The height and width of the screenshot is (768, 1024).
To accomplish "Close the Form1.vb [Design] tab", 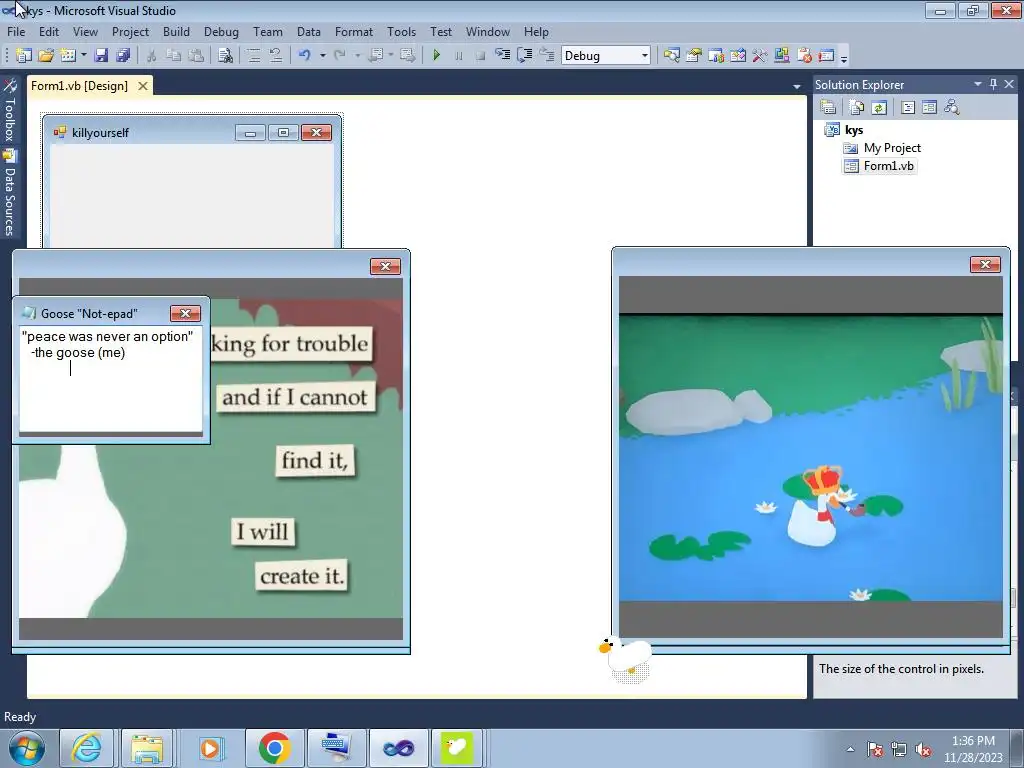I will pyautogui.click(x=142, y=86).
